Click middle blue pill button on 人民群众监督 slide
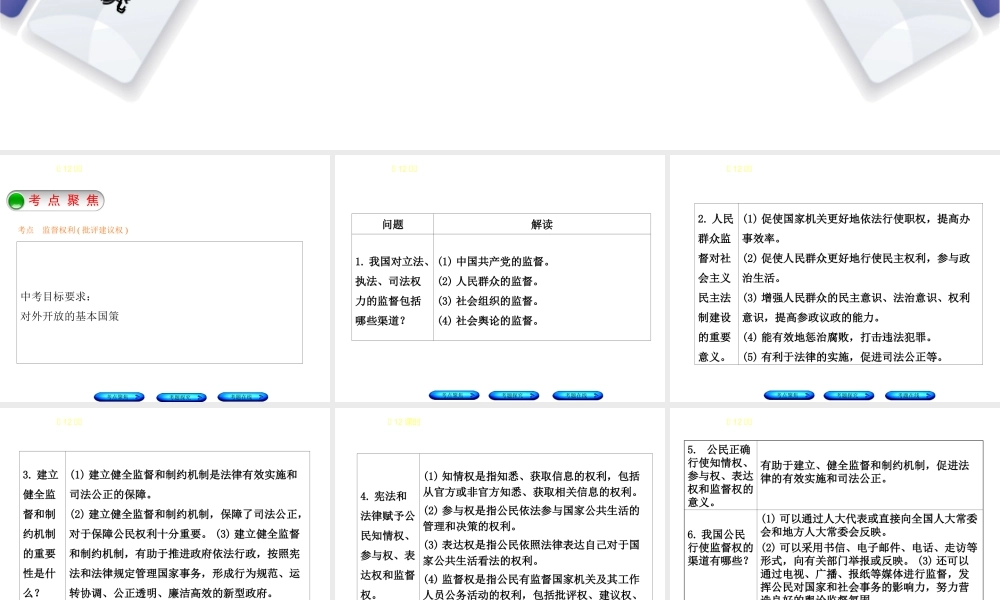This screenshot has width=1000, height=600. pos(849,395)
